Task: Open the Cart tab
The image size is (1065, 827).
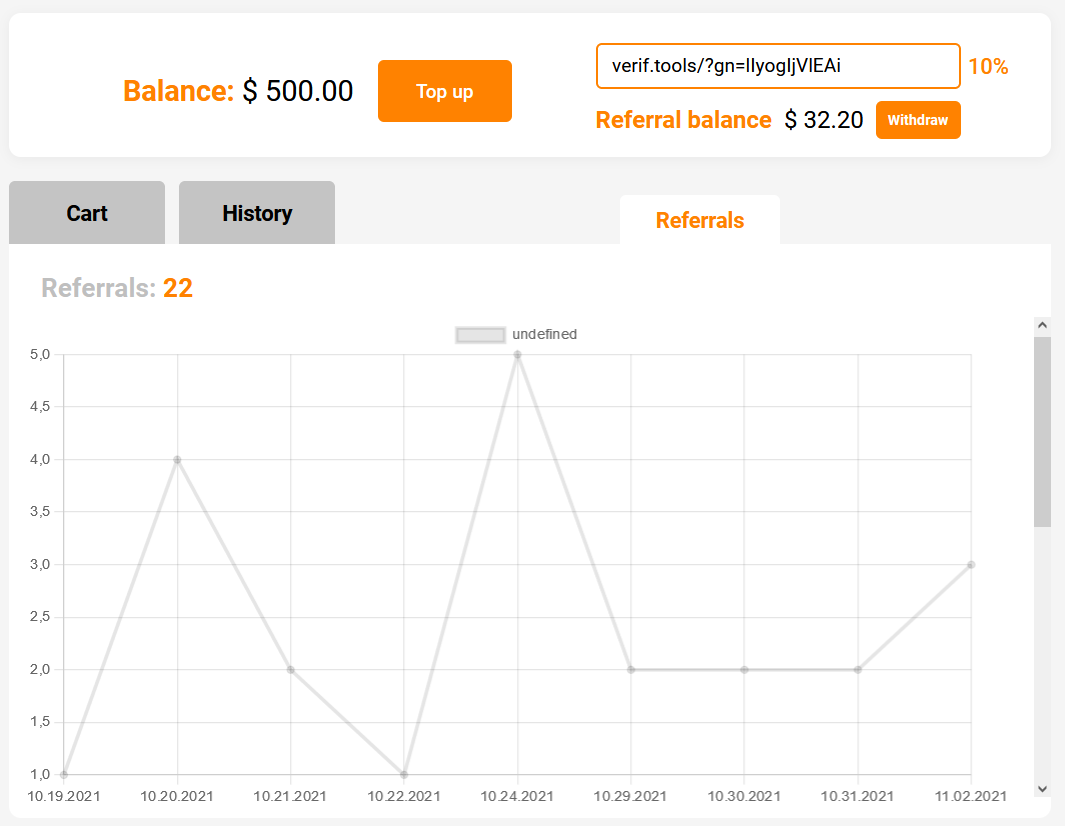Action: click(x=87, y=213)
